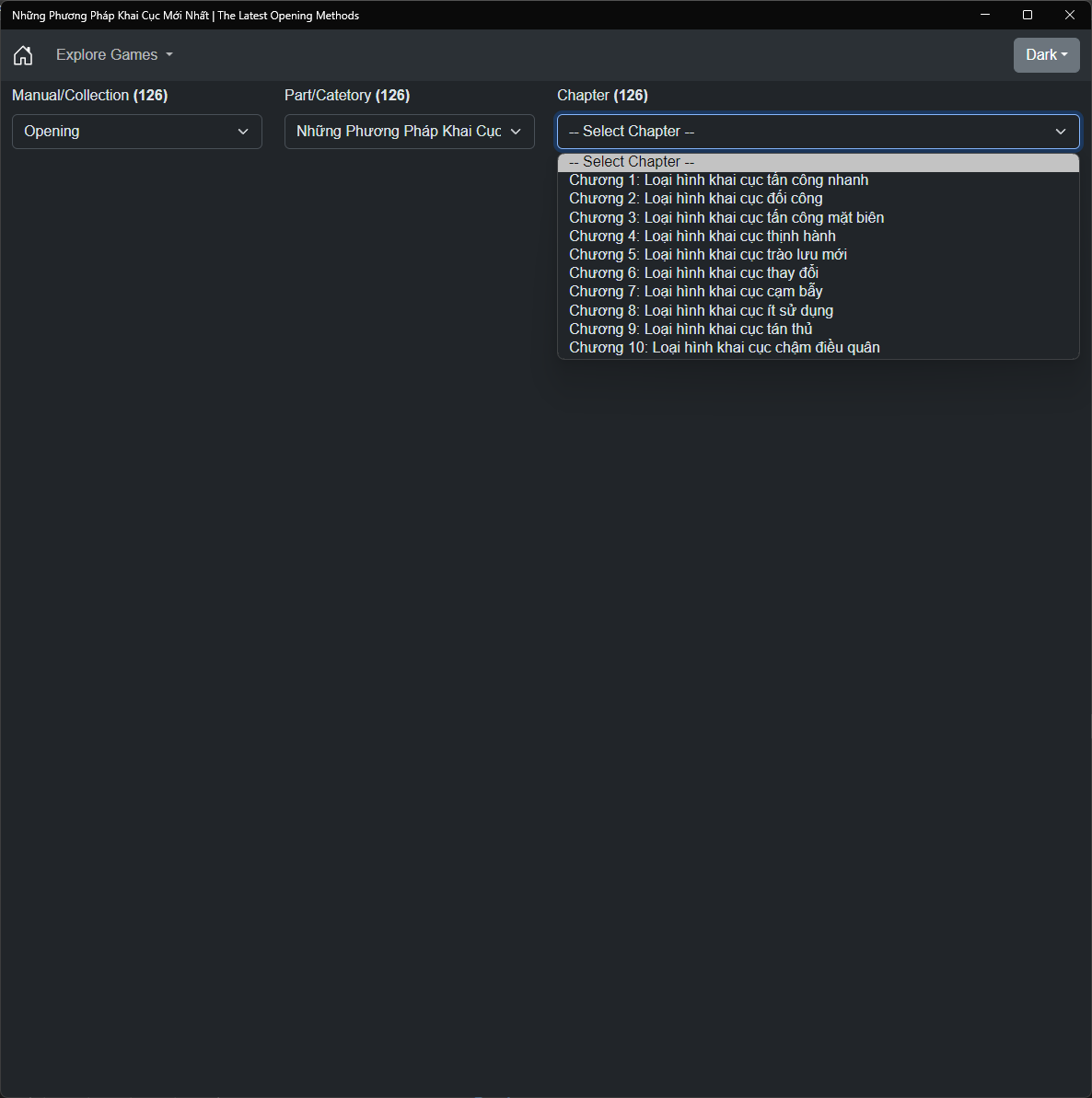Maximize the application window
Viewport: 1092px width, 1098px height.
click(x=1028, y=15)
